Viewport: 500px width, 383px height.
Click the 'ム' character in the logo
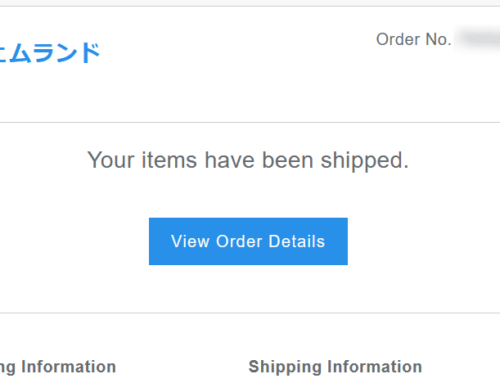pyautogui.click(x=20, y=53)
